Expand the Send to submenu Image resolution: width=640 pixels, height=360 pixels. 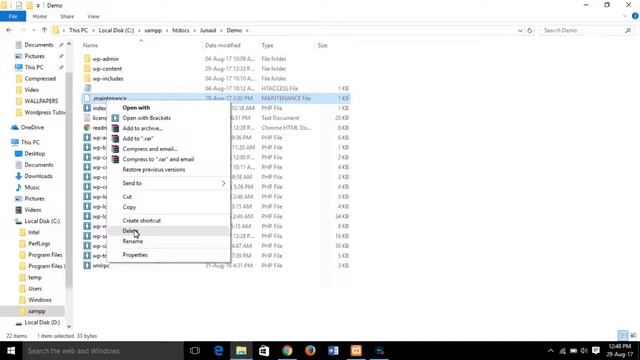coord(168,183)
